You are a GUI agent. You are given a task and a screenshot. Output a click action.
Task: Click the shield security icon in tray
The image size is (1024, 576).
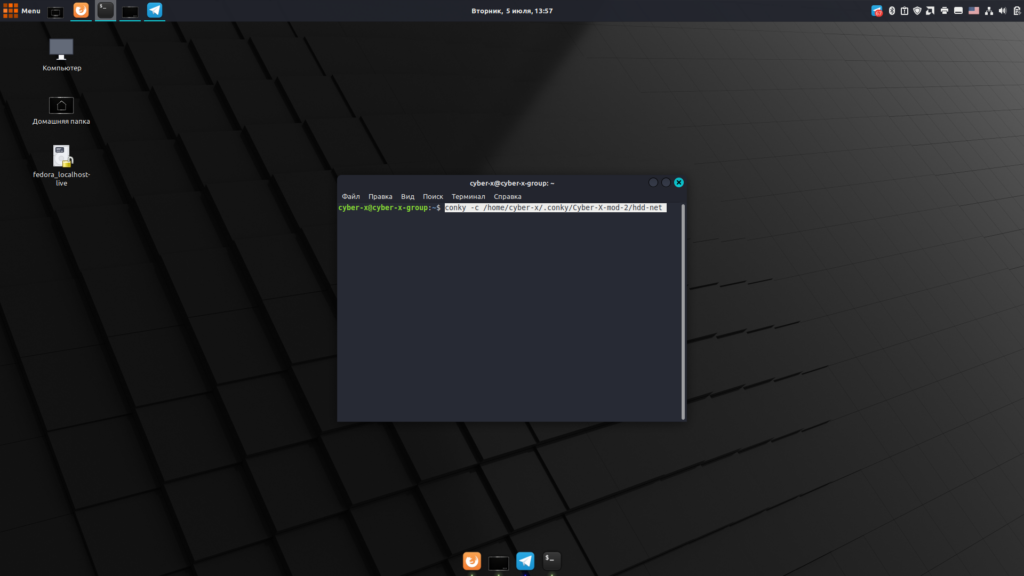point(918,11)
